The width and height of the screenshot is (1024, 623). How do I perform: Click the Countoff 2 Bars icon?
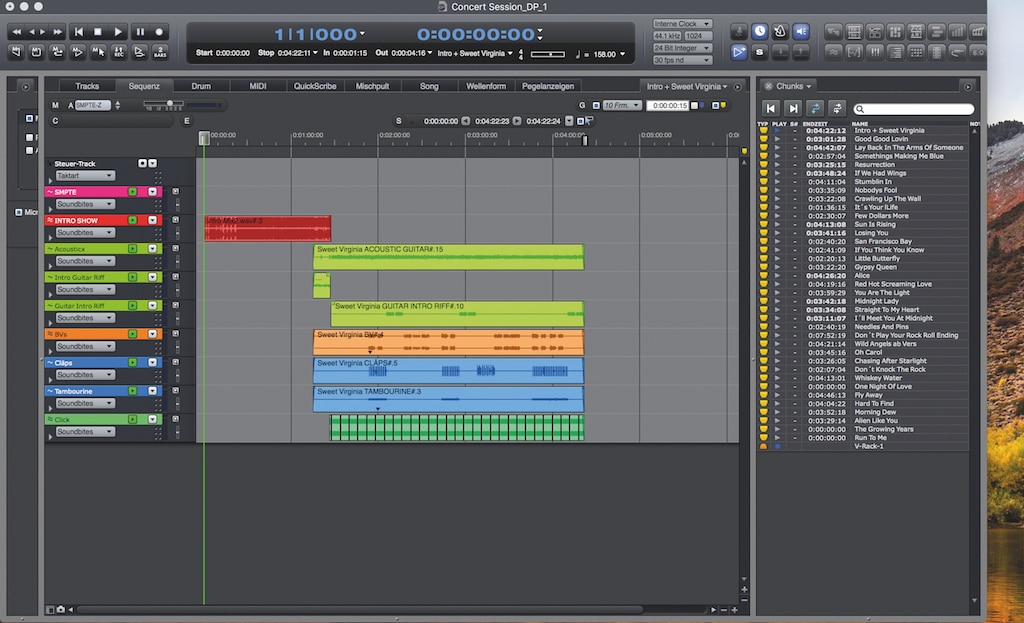click(x=159, y=51)
